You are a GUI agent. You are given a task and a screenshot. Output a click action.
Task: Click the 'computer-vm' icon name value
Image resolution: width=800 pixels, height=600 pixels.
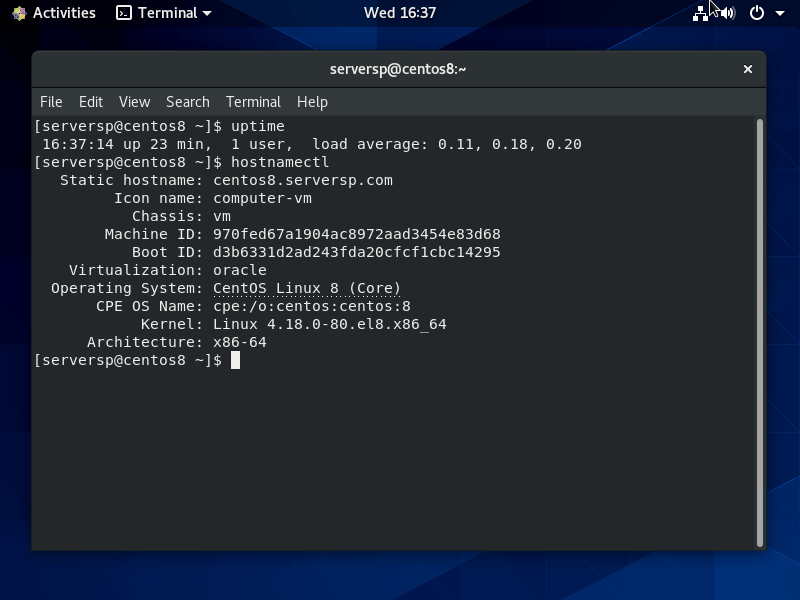[262, 198]
